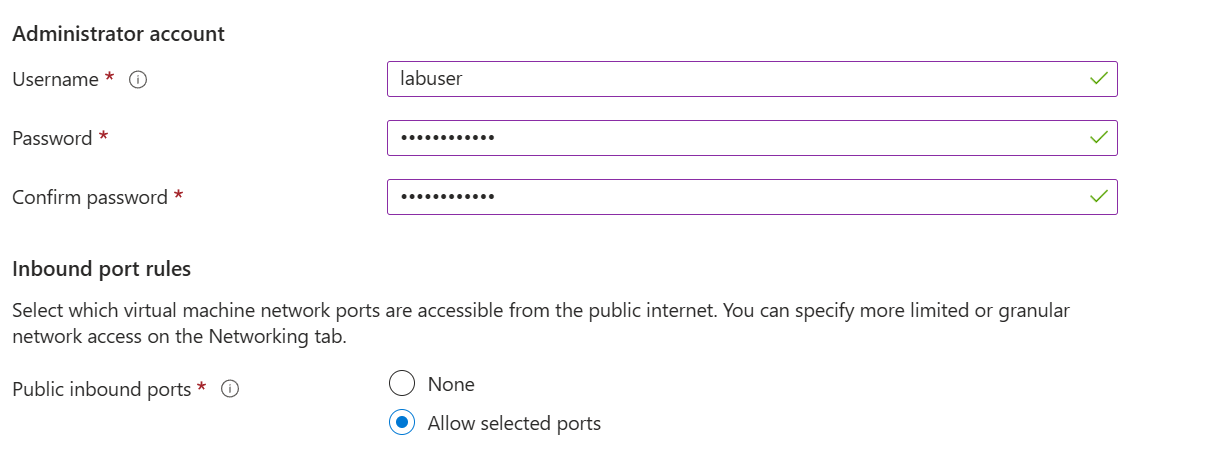Click the green checkmark in the Password field

pos(1098,137)
